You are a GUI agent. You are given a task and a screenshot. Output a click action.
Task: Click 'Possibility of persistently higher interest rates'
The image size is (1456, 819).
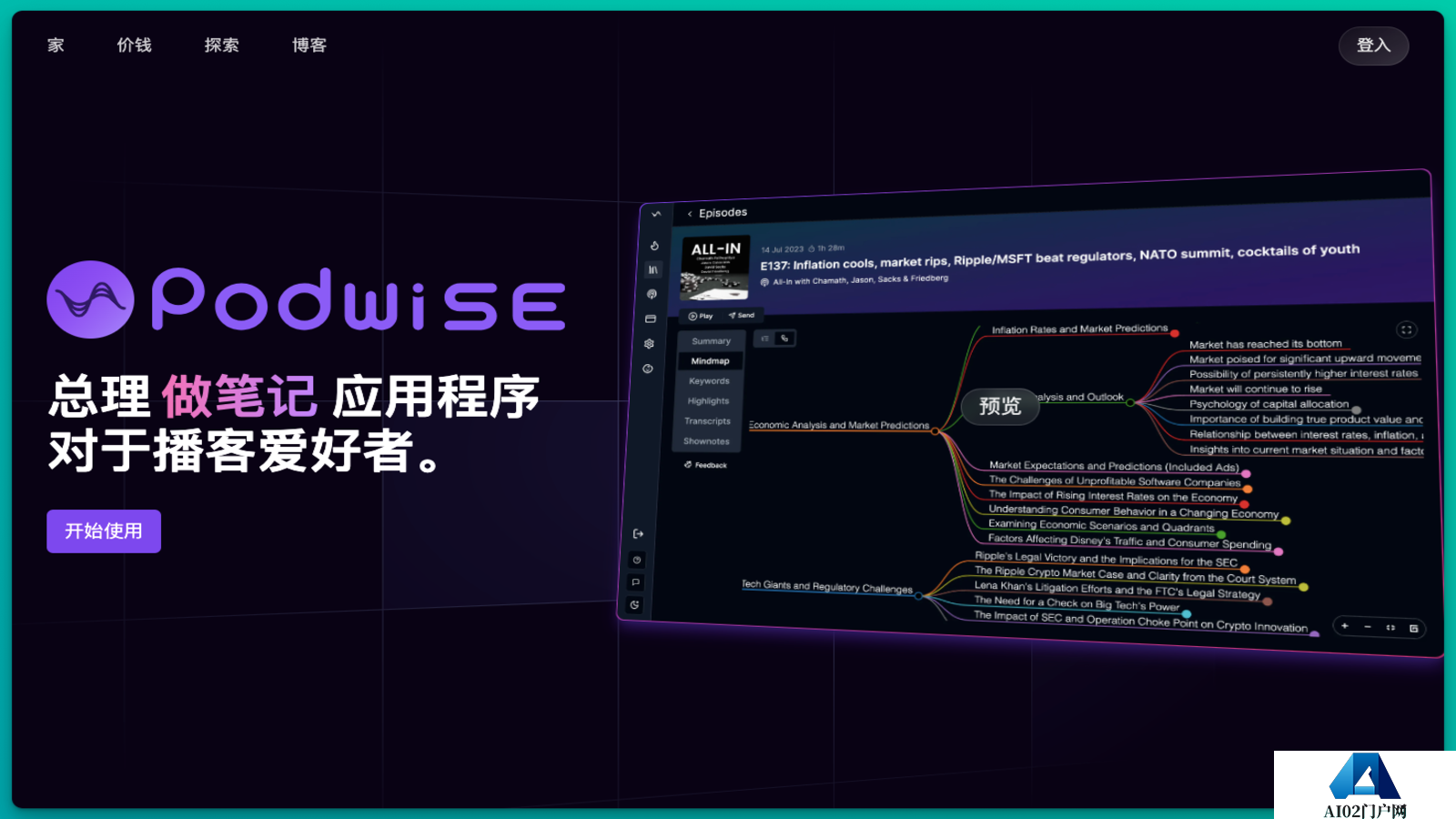point(1303,373)
